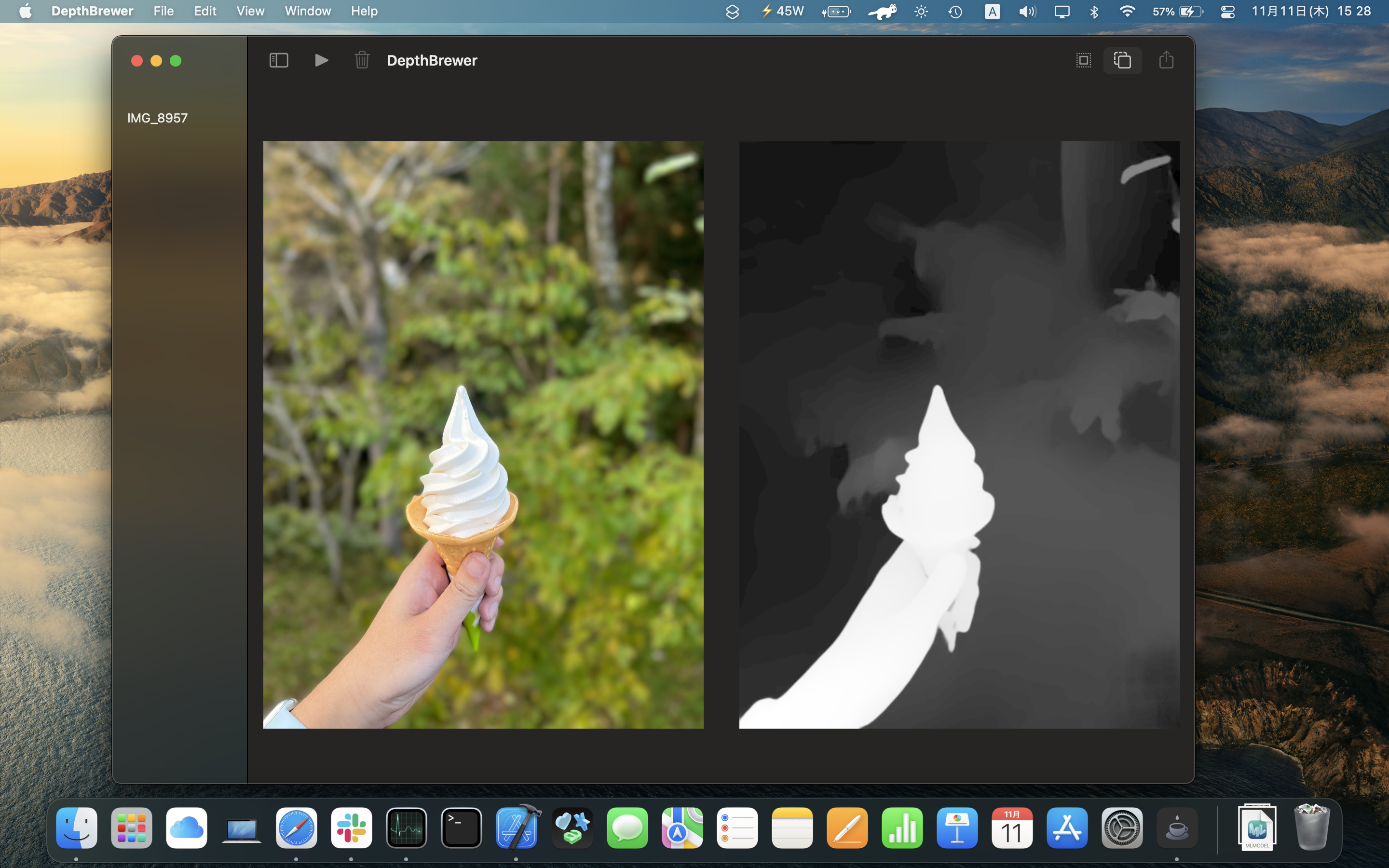Screen dimensions: 1389x868
Task: Open the volume control in menu bar
Action: tap(1027, 12)
